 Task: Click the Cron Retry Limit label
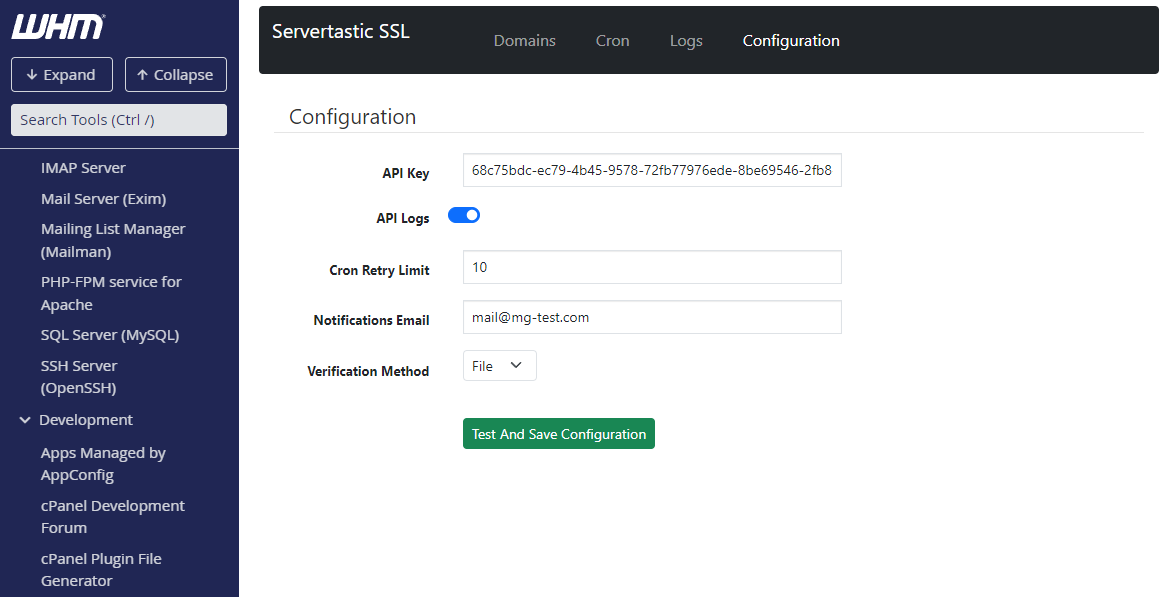[379, 270]
